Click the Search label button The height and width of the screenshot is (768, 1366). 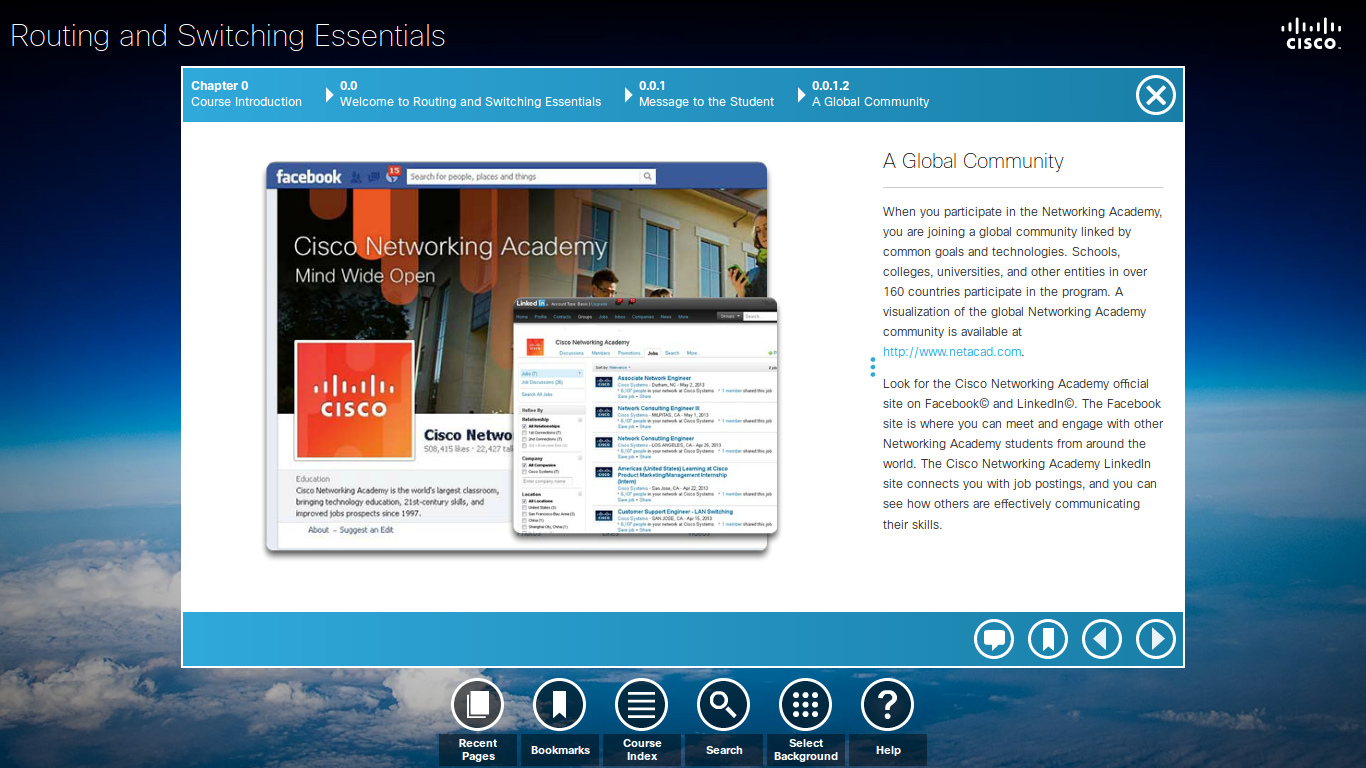[x=724, y=750]
